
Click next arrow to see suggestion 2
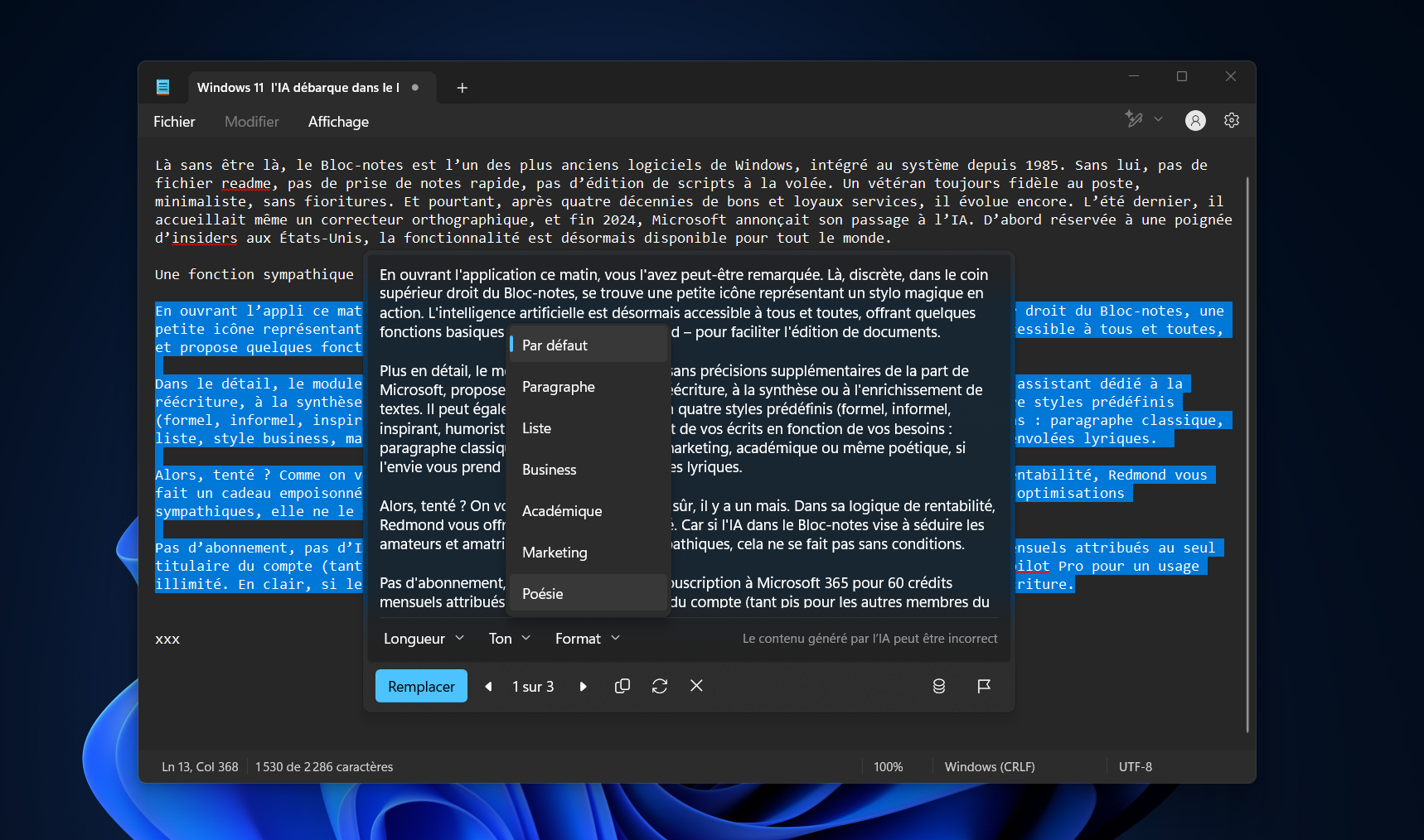point(584,686)
